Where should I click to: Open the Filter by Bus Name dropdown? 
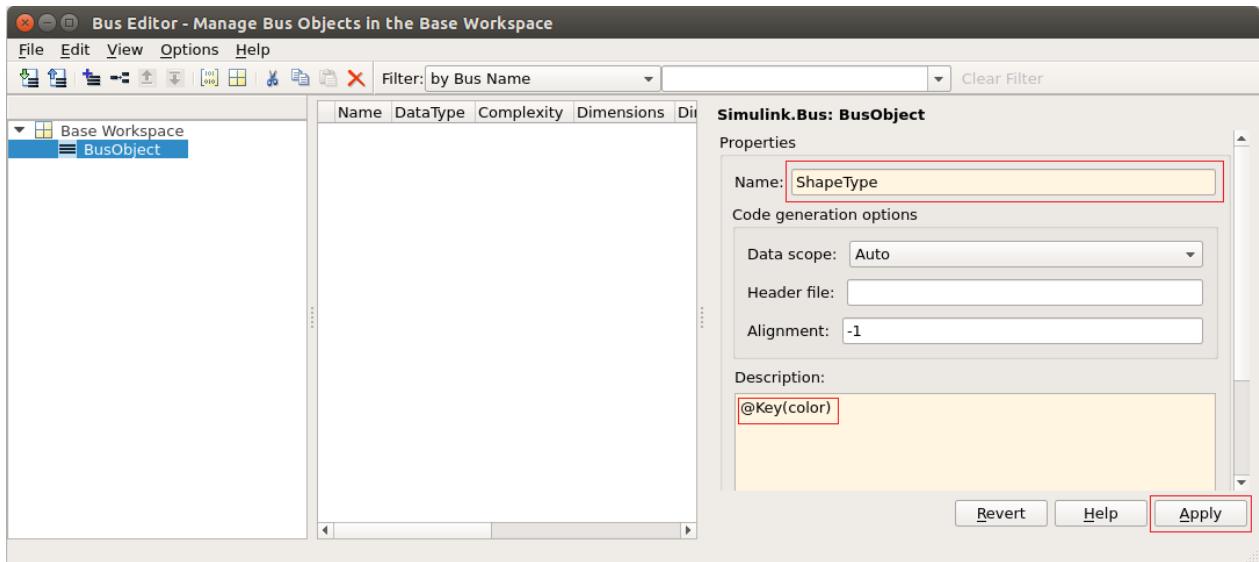tap(543, 78)
